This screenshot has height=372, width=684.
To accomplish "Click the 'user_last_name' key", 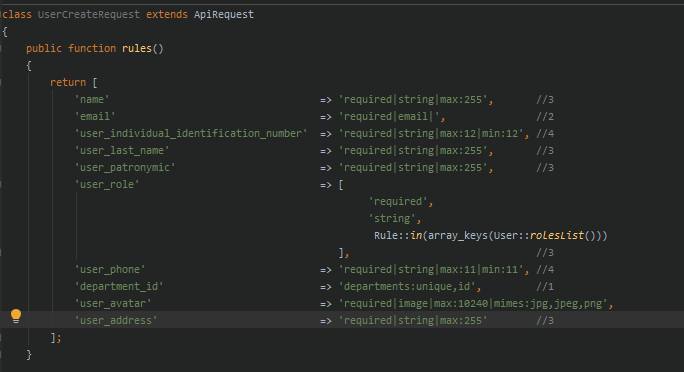I will [122, 150].
